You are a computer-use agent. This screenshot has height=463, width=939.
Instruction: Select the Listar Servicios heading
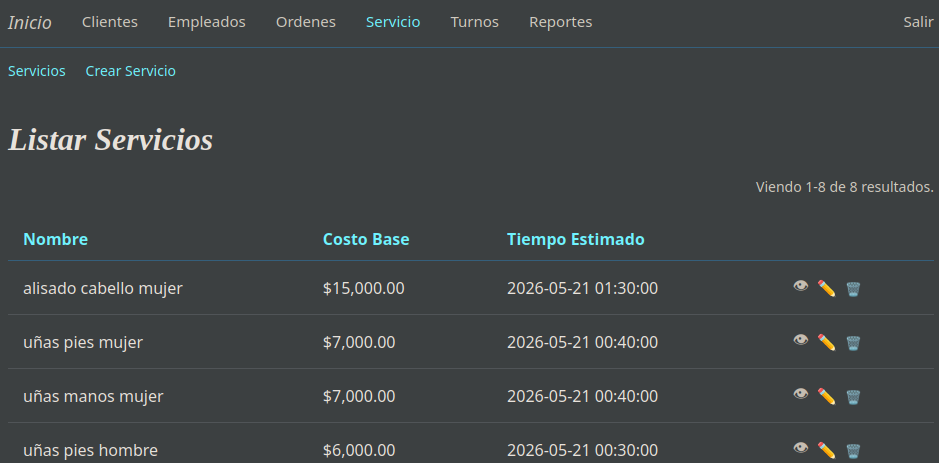(110, 140)
